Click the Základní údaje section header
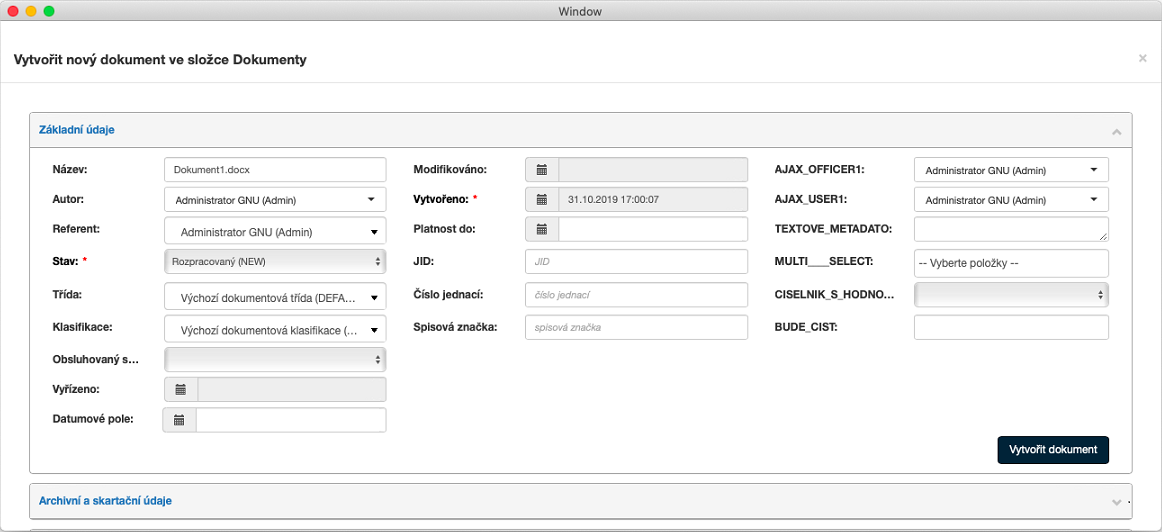Viewport: 1162px width, 532px height. (76, 130)
